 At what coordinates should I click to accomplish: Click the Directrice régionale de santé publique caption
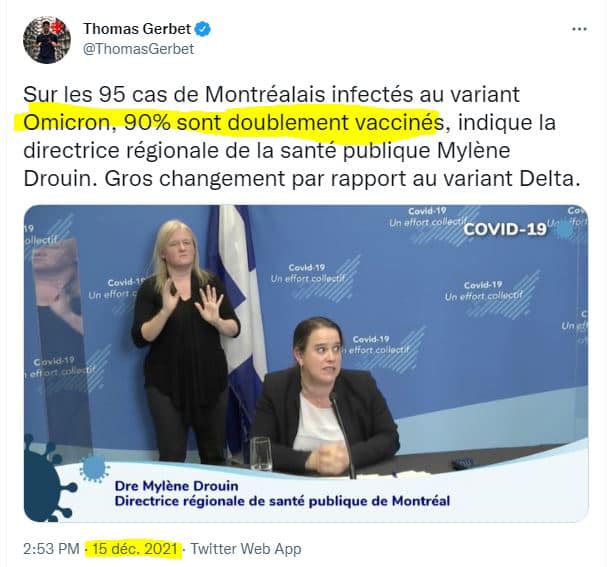pyautogui.click(x=282, y=501)
